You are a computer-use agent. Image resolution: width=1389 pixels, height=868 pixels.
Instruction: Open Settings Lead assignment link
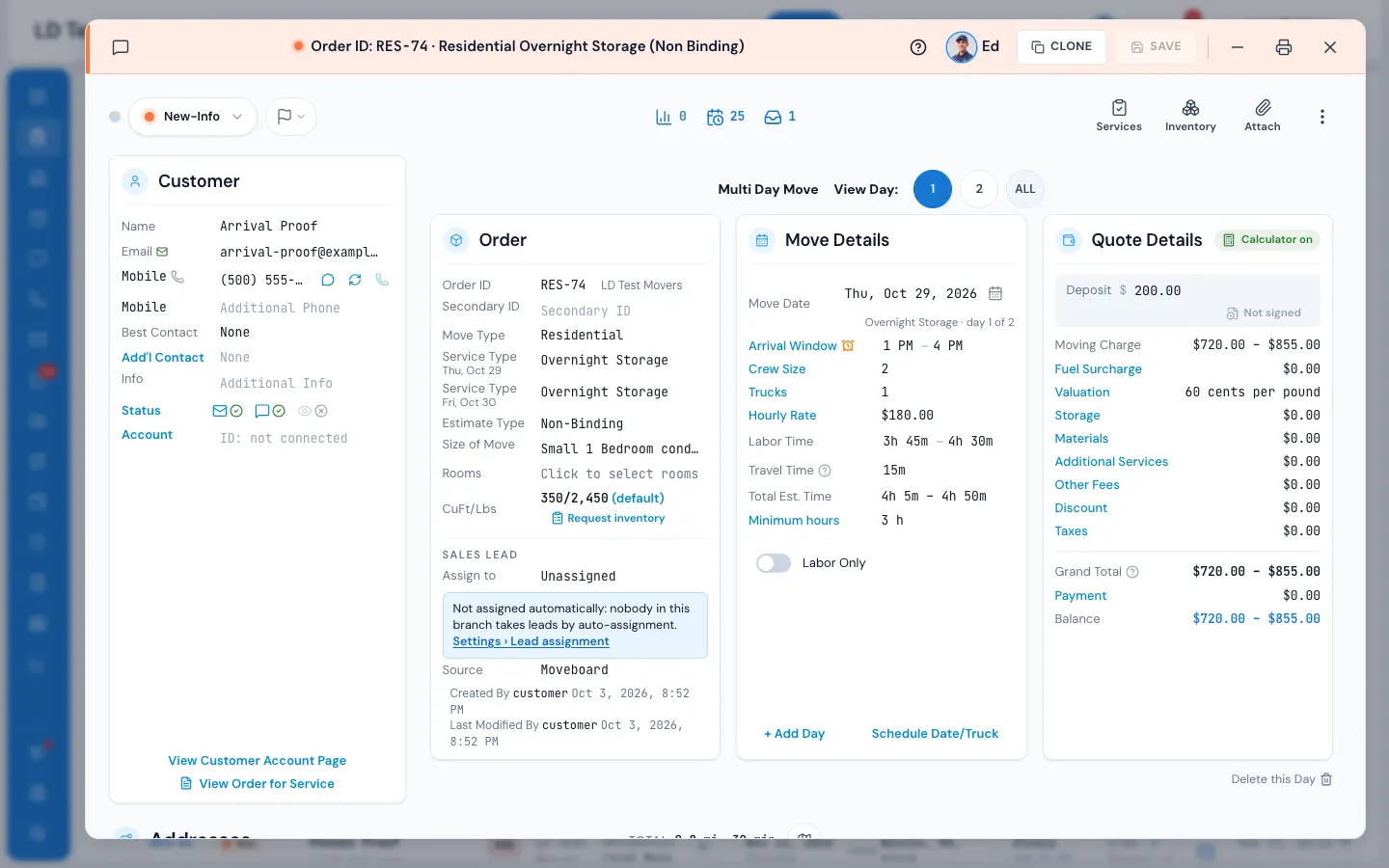coord(531,641)
